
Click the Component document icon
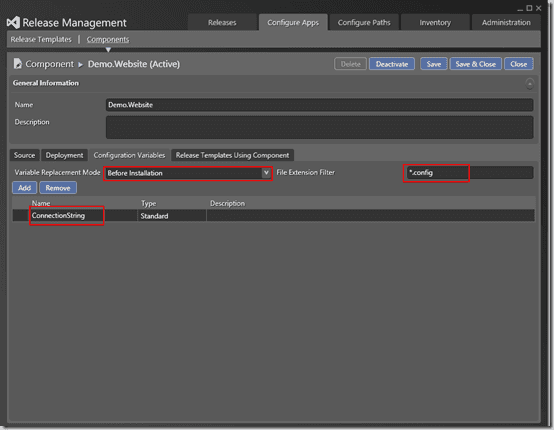(17, 64)
